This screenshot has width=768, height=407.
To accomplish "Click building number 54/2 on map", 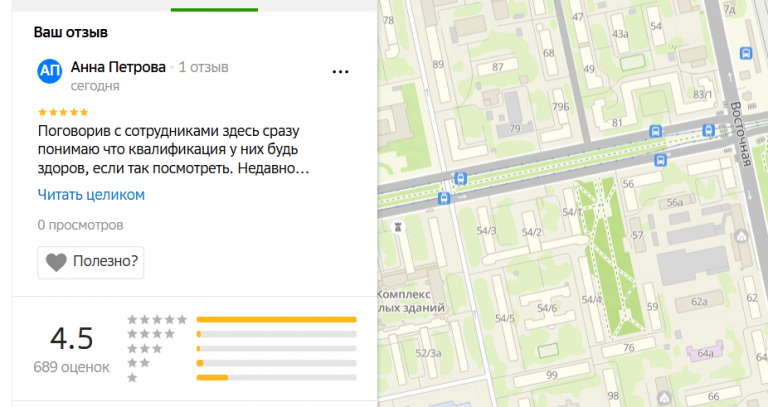I will tap(531, 232).
